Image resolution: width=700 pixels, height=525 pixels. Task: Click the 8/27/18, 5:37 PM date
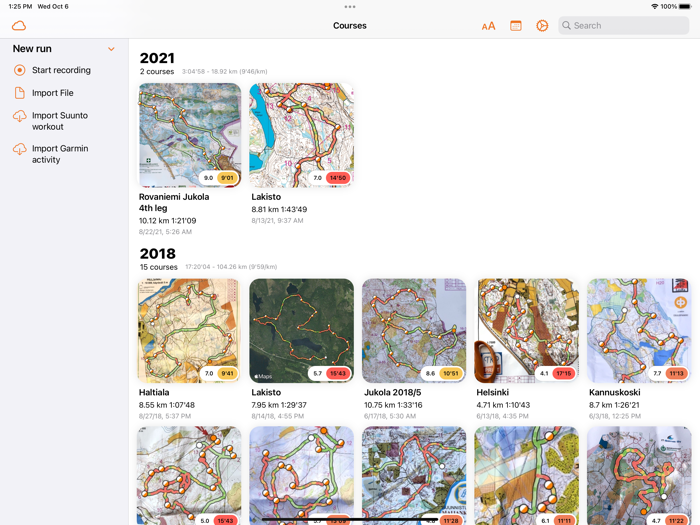tap(165, 416)
